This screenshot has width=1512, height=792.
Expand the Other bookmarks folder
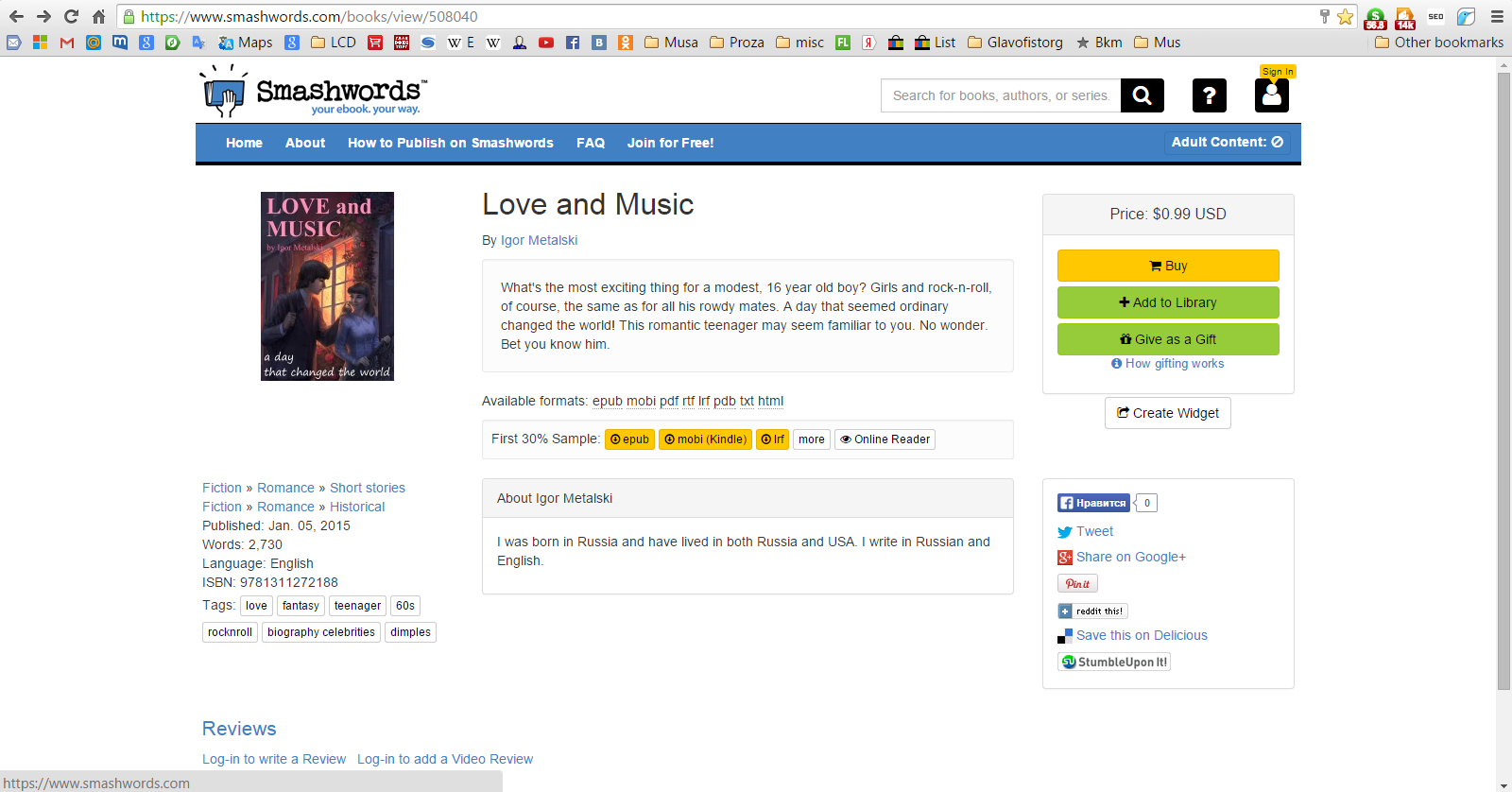click(1439, 43)
